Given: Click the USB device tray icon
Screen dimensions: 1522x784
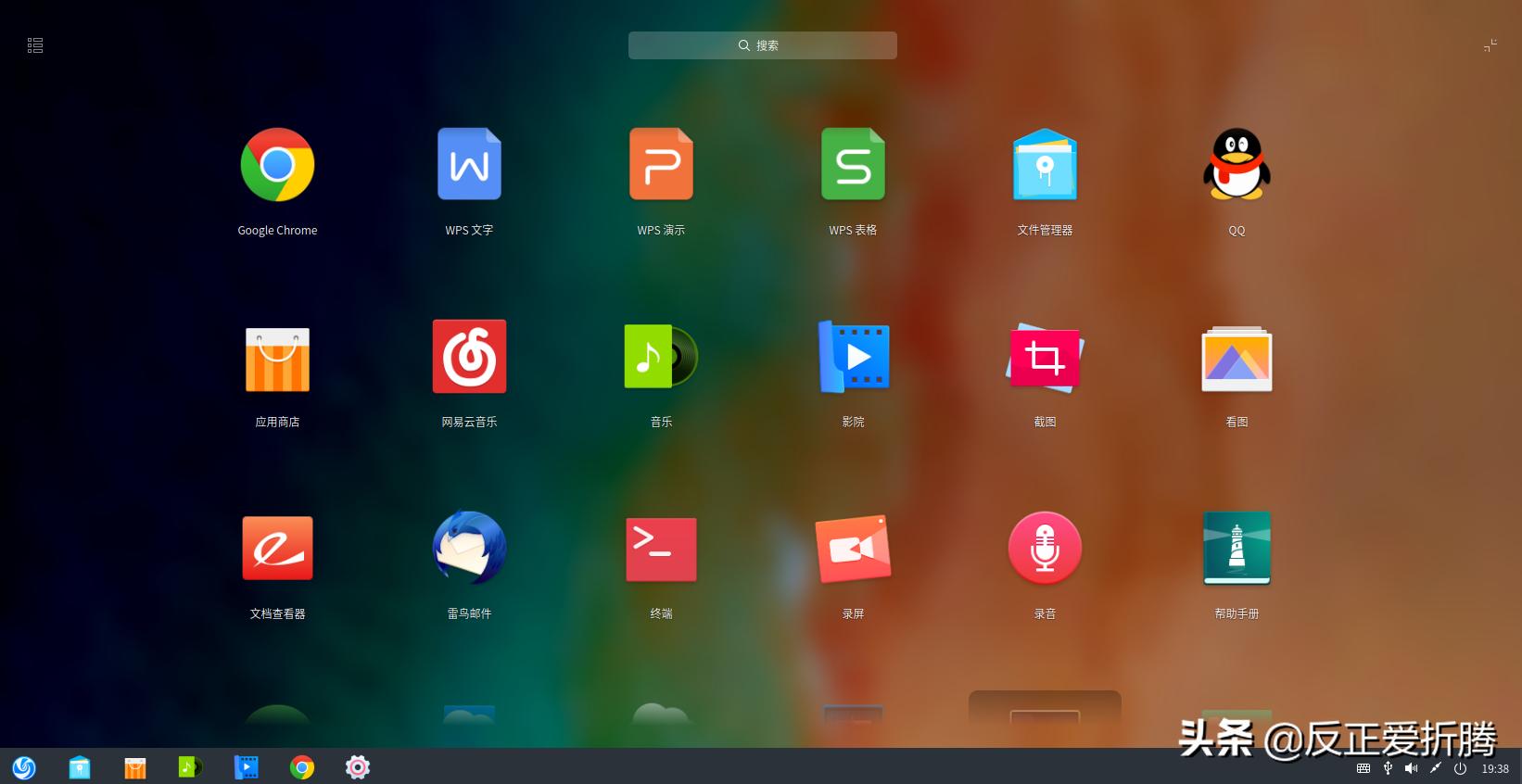Looking at the screenshot, I should click(x=1388, y=768).
